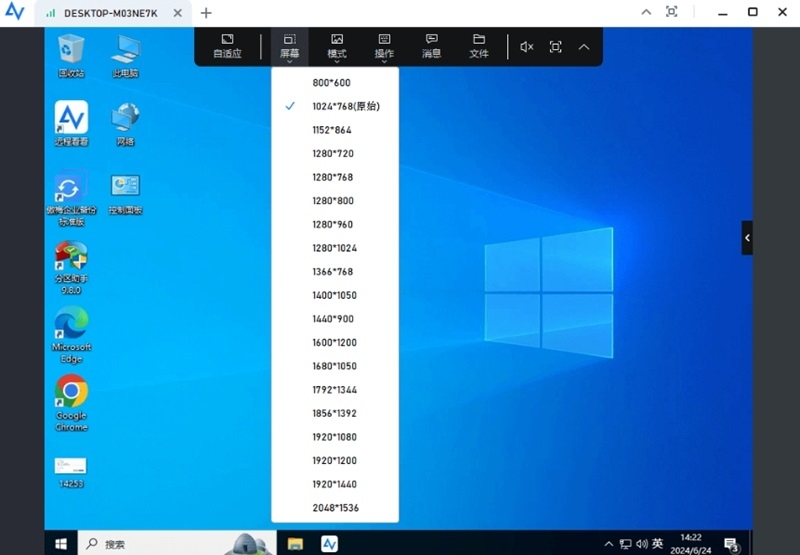The width and height of the screenshot is (800, 555).
Task: Click the 自适应 fit-to-window icon
Action: coord(227,45)
